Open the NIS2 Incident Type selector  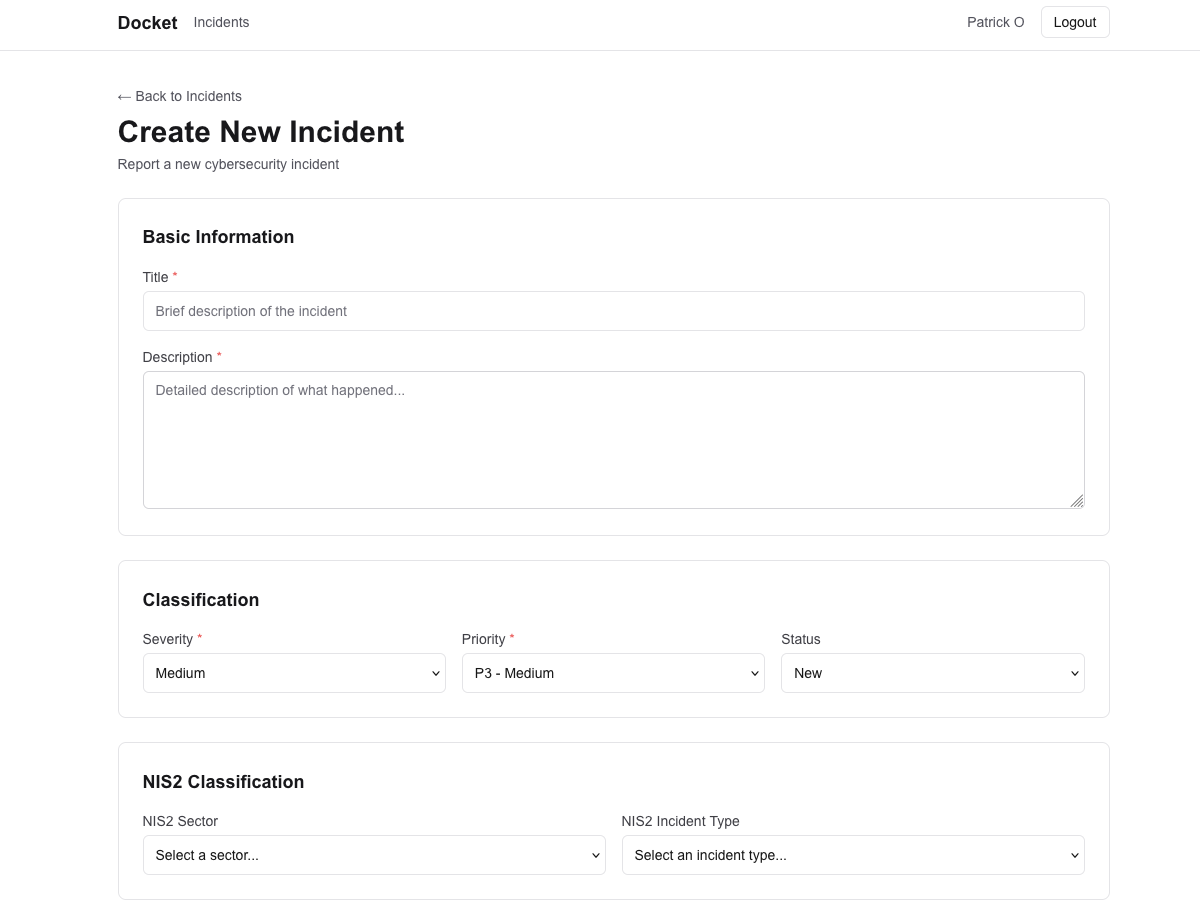(x=853, y=855)
